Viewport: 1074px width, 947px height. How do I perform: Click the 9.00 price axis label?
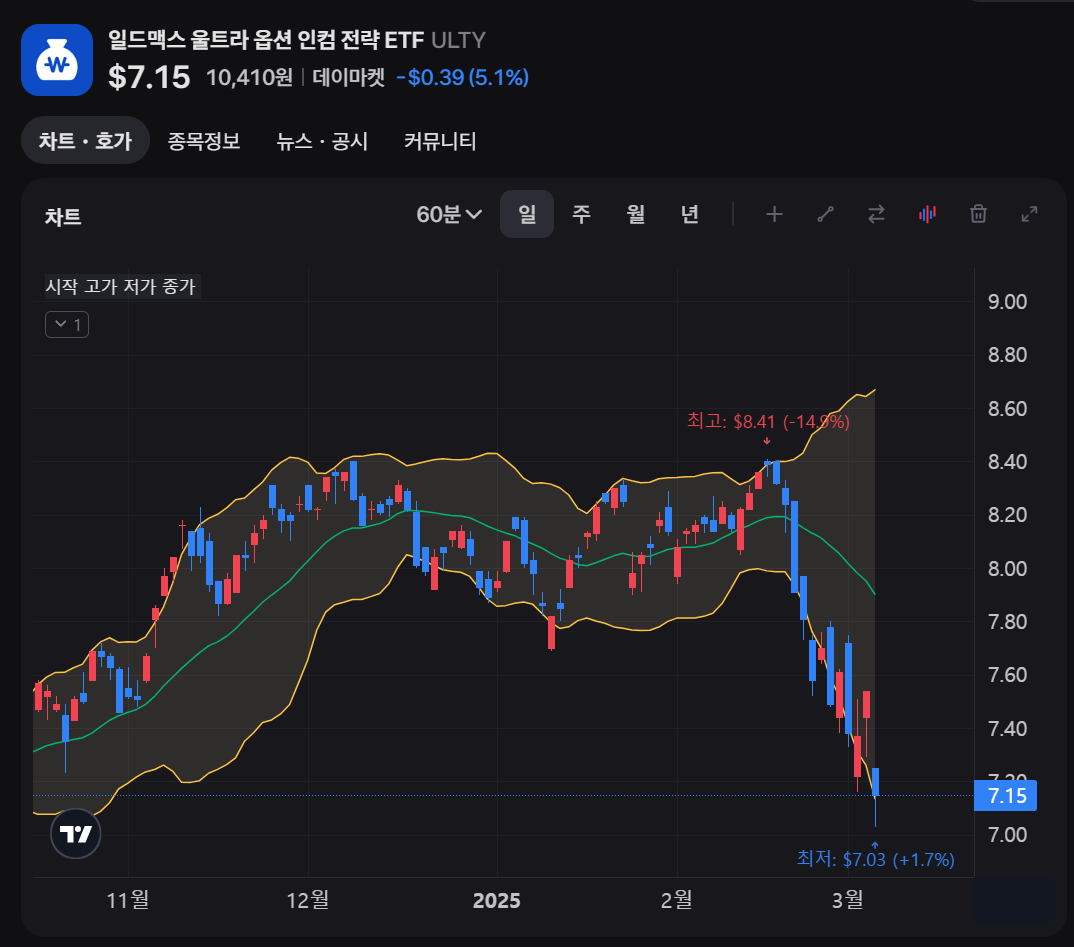1007,301
